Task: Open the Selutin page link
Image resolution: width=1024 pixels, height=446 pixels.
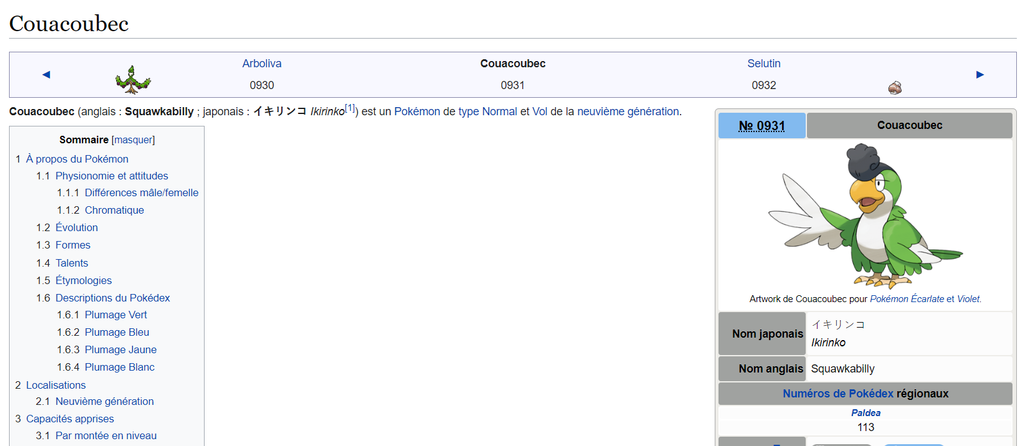Action: click(x=764, y=63)
